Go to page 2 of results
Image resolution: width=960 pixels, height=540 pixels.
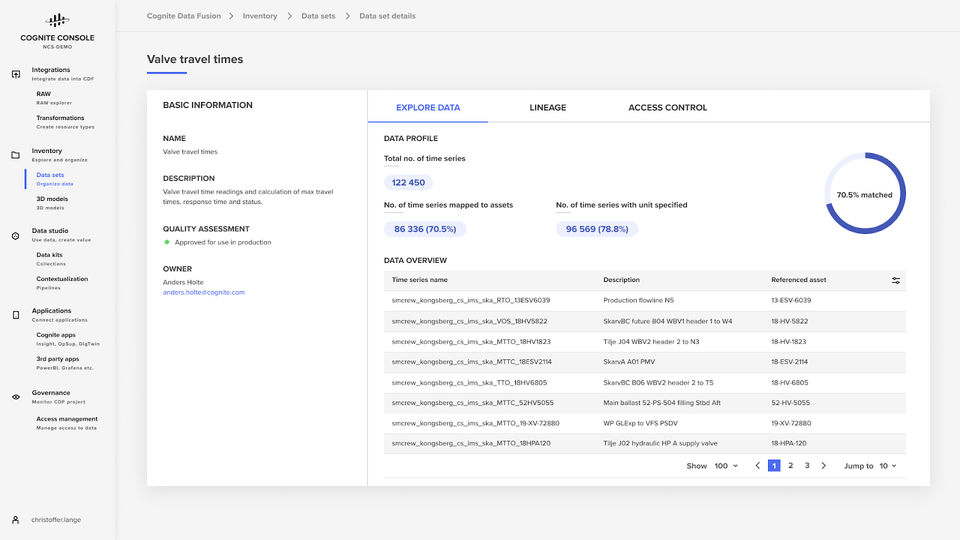(790, 466)
